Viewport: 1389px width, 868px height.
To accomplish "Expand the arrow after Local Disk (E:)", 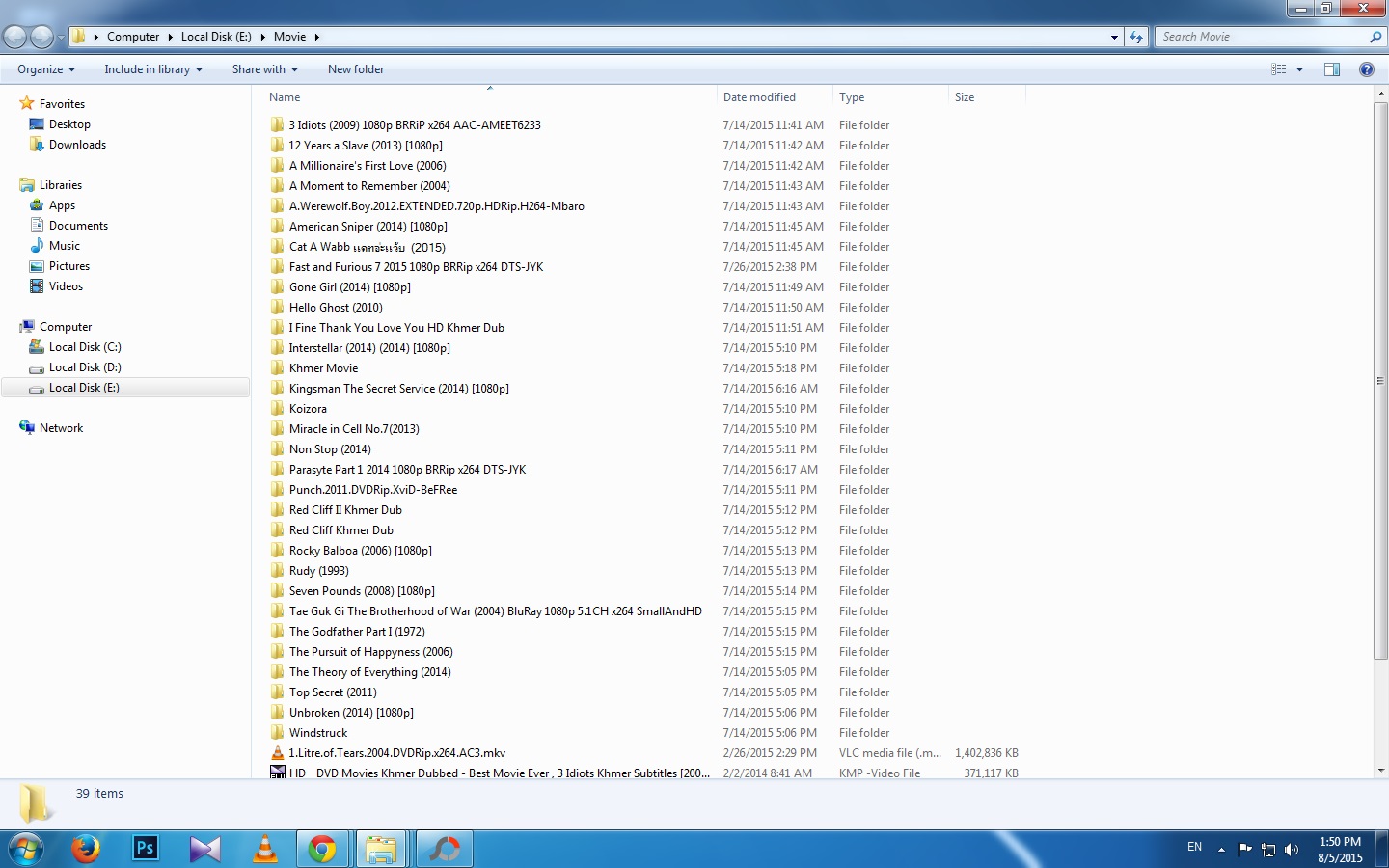I will 262,37.
